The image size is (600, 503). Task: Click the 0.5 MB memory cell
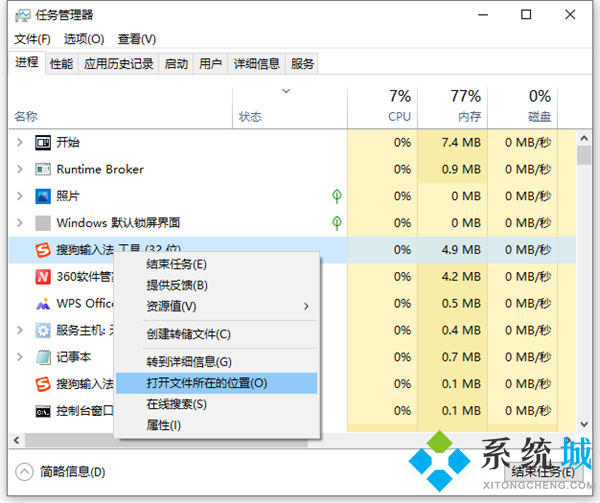[452, 304]
